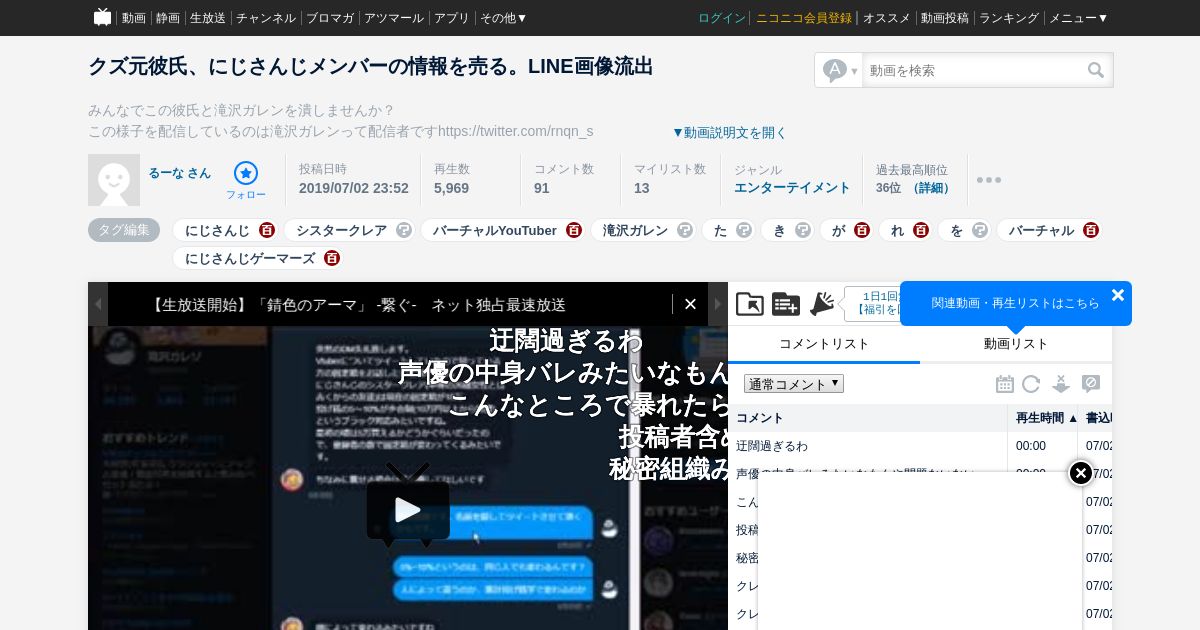Click ニコニコ会員登録 link
1200x630 pixels.
coord(804,18)
